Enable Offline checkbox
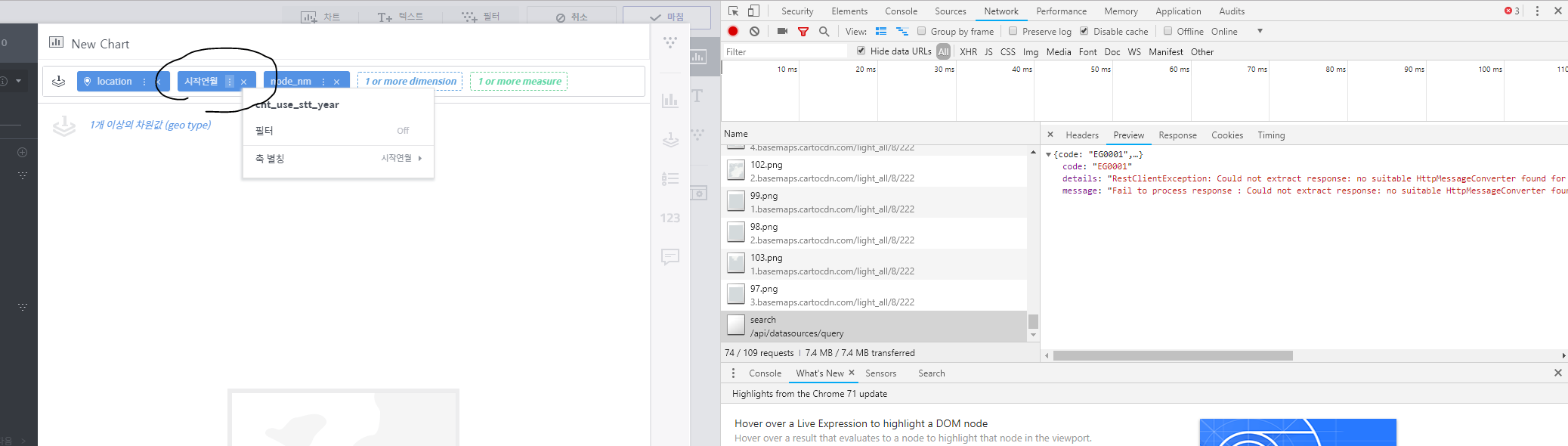This screenshot has height=446, width=1568. pyautogui.click(x=1168, y=31)
